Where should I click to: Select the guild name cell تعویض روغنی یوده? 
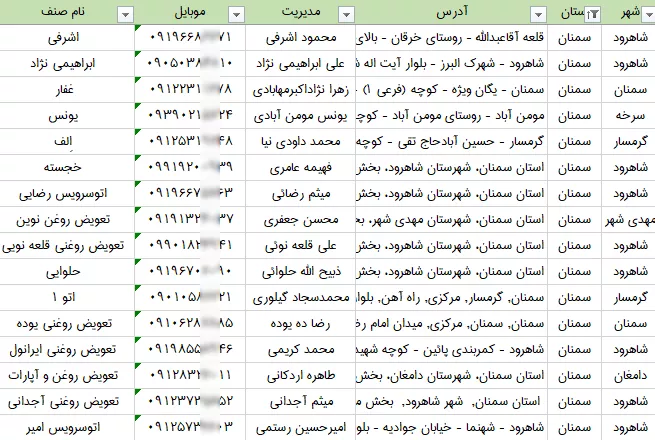(x=67, y=323)
